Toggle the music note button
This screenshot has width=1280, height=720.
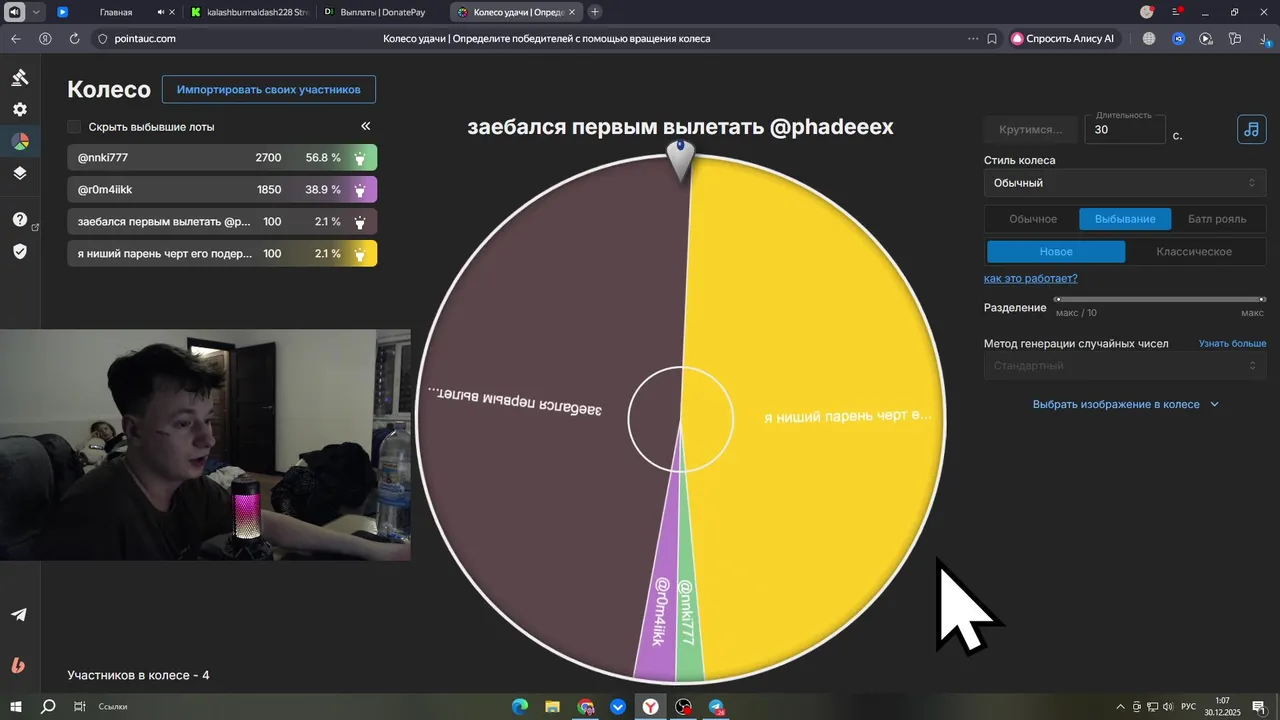click(x=1252, y=129)
